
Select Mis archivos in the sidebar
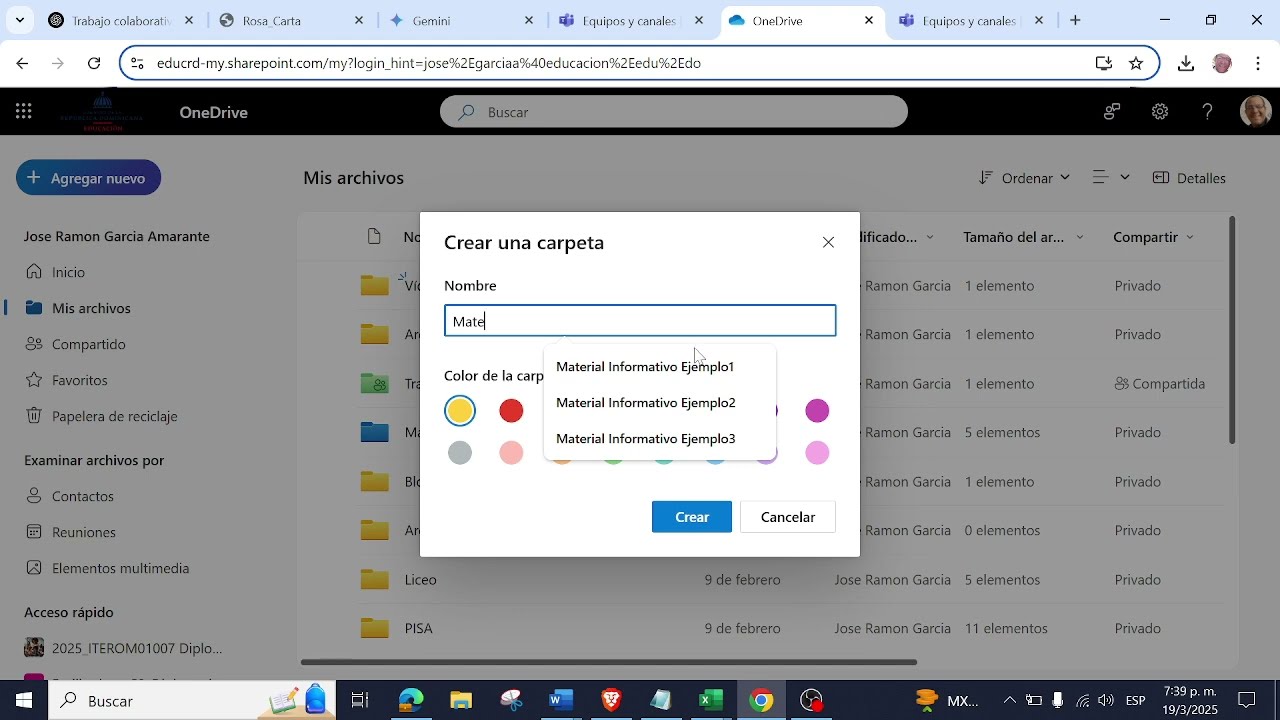tap(91, 308)
